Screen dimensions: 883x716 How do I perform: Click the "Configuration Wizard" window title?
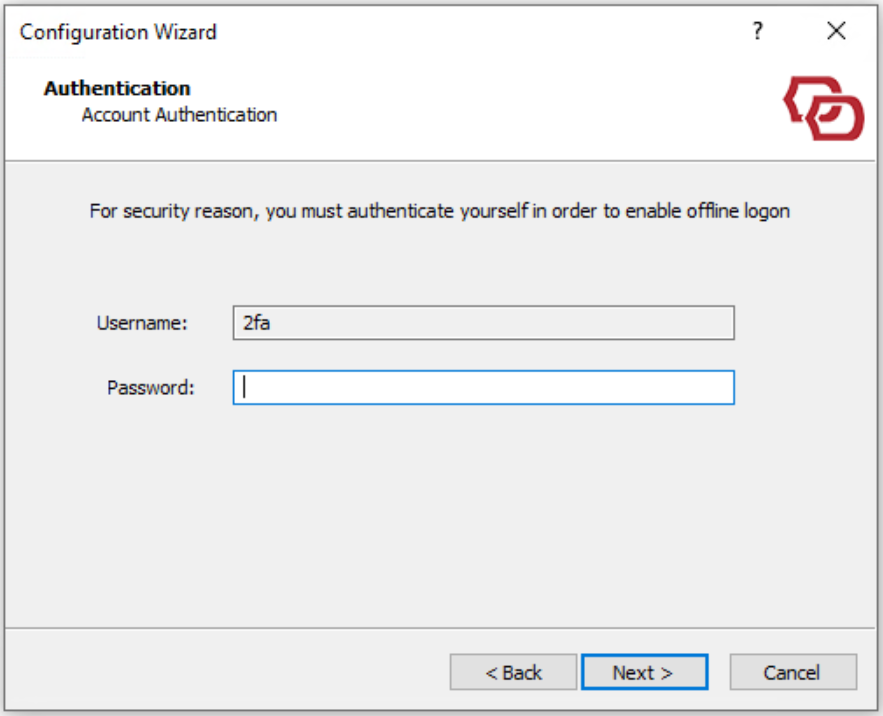(118, 32)
